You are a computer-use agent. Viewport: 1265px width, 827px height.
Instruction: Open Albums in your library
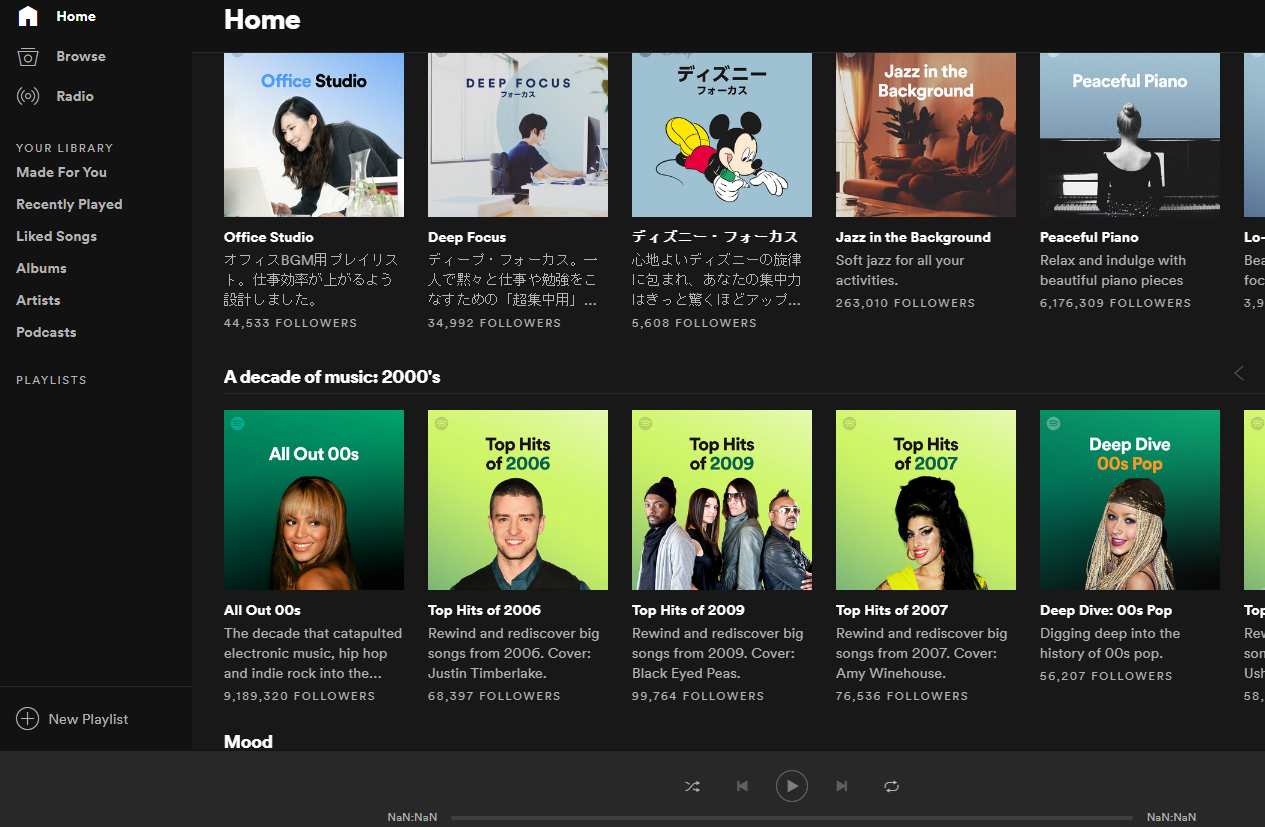(x=41, y=268)
